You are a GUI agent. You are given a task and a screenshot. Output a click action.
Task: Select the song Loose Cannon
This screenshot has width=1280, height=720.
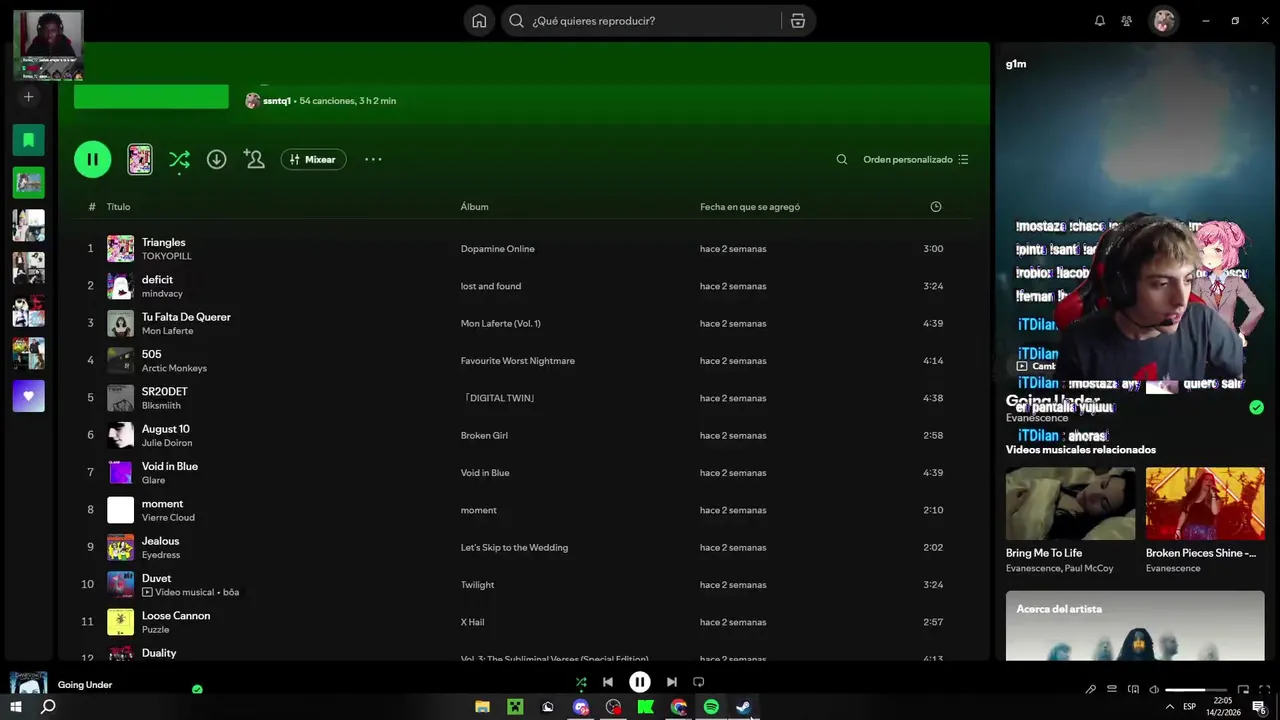coord(176,616)
